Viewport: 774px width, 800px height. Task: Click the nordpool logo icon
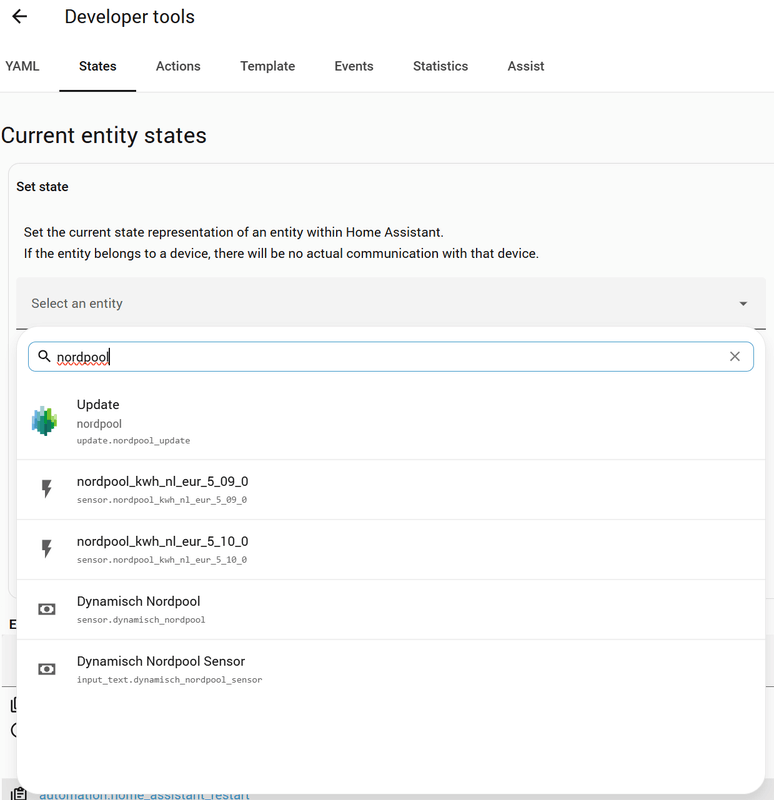[x=44, y=421]
